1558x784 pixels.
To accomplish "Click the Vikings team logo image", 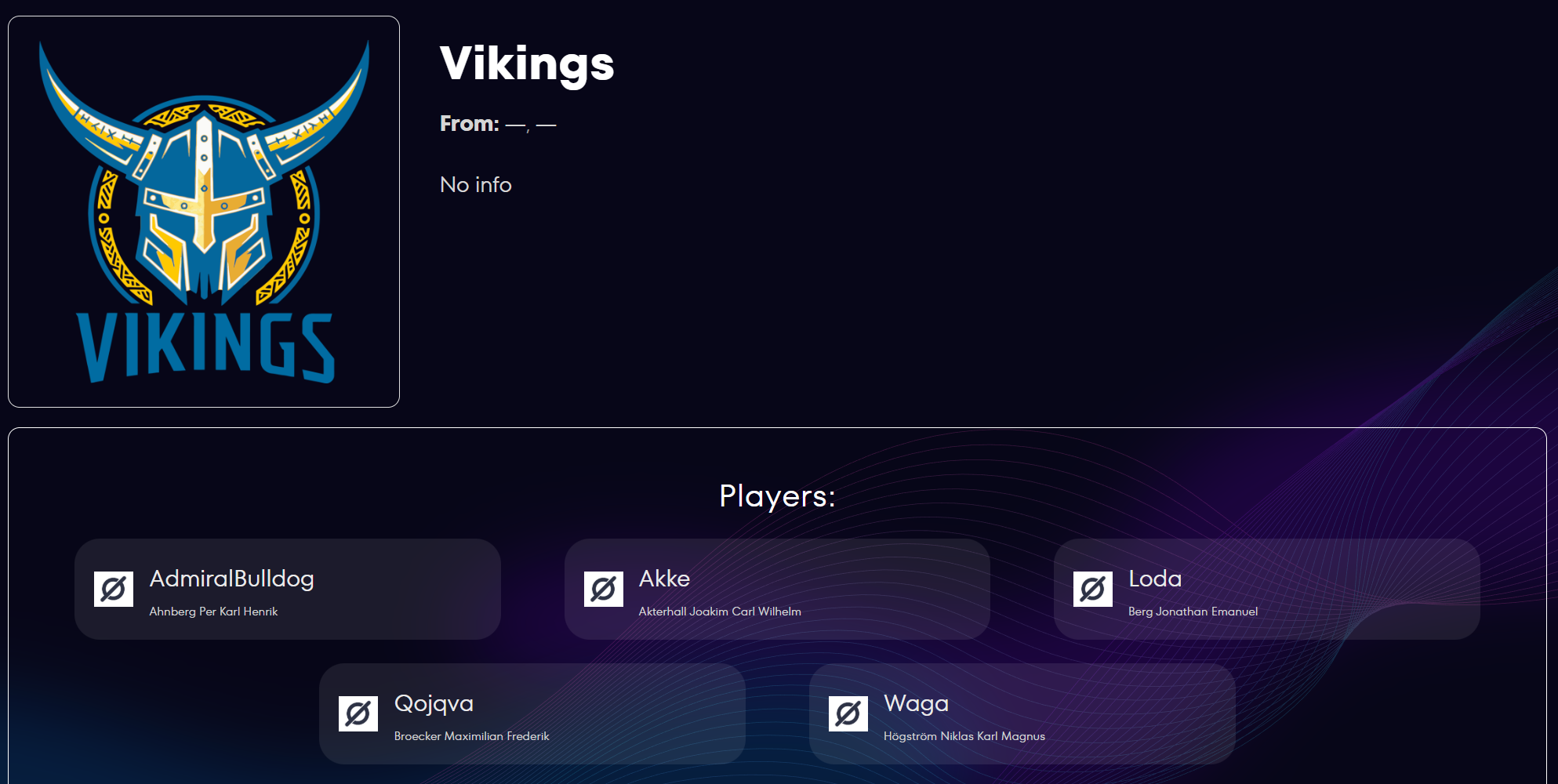I will [204, 212].
